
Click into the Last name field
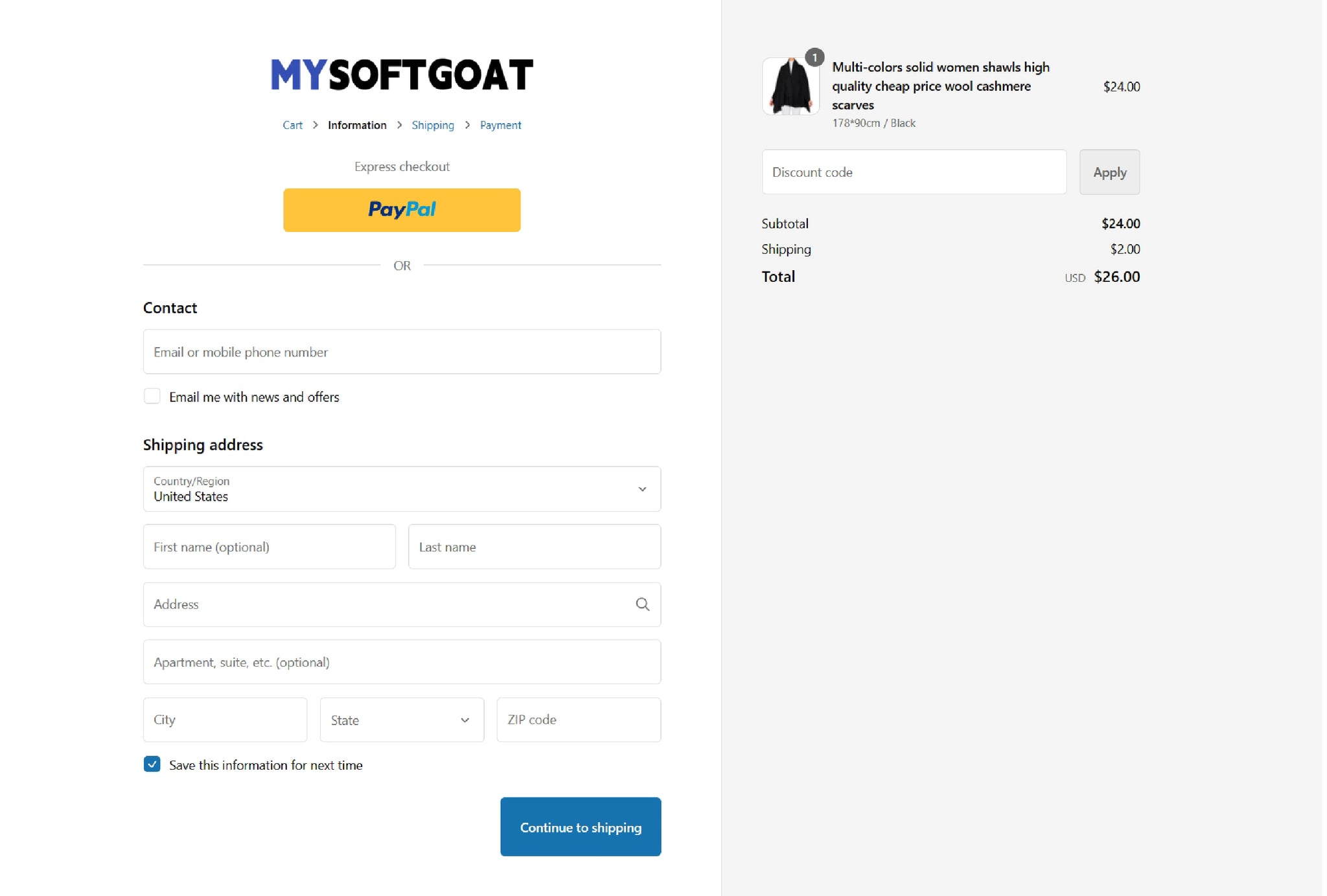point(535,547)
